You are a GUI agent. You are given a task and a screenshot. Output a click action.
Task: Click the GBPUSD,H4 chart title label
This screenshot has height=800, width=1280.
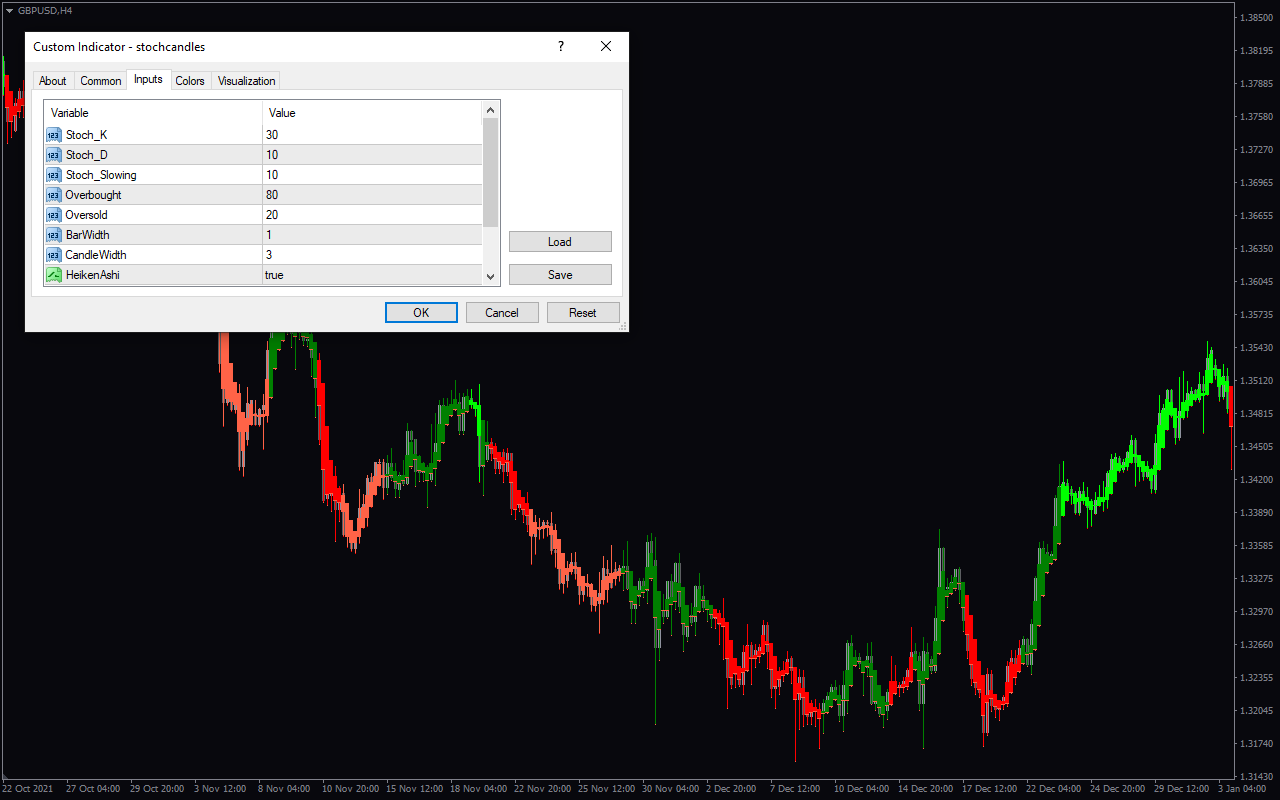point(45,10)
